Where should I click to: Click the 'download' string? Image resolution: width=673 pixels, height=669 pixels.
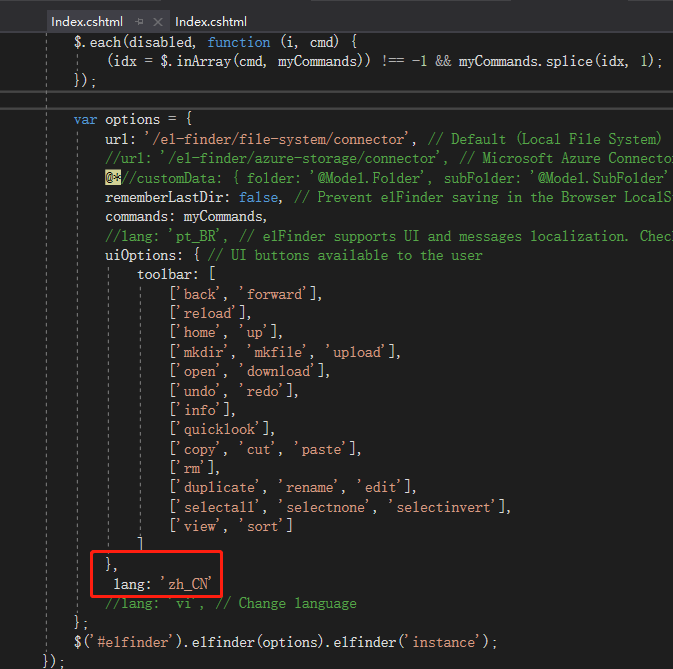click(278, 371)
